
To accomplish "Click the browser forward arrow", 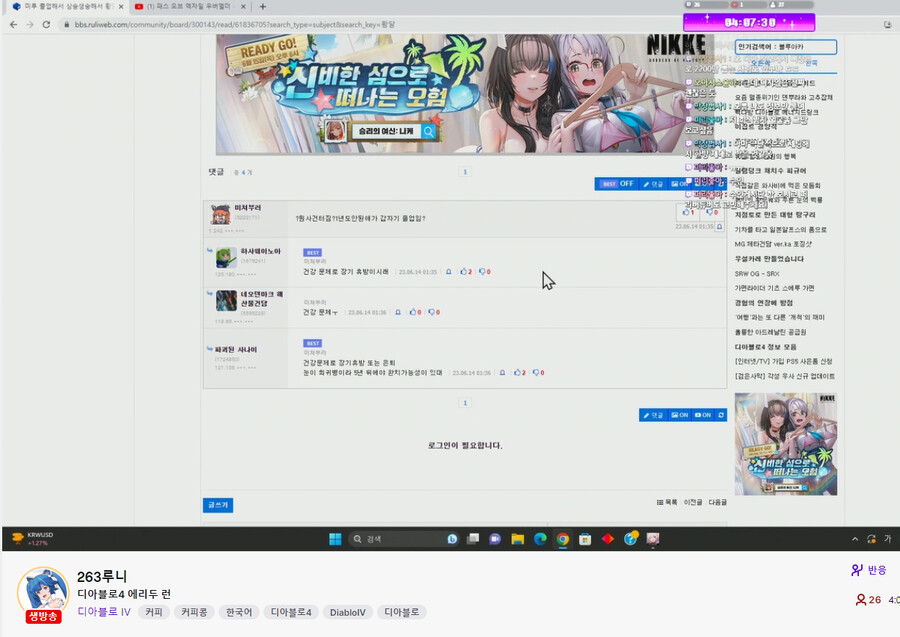I will pos(30,25).
